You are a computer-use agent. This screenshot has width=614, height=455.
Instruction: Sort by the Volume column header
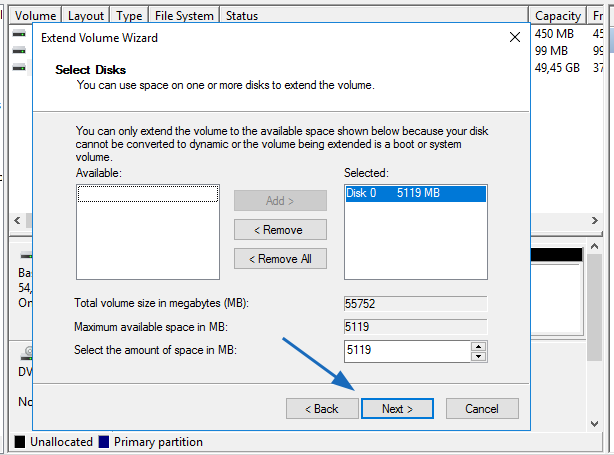click(x=36, y=16)
